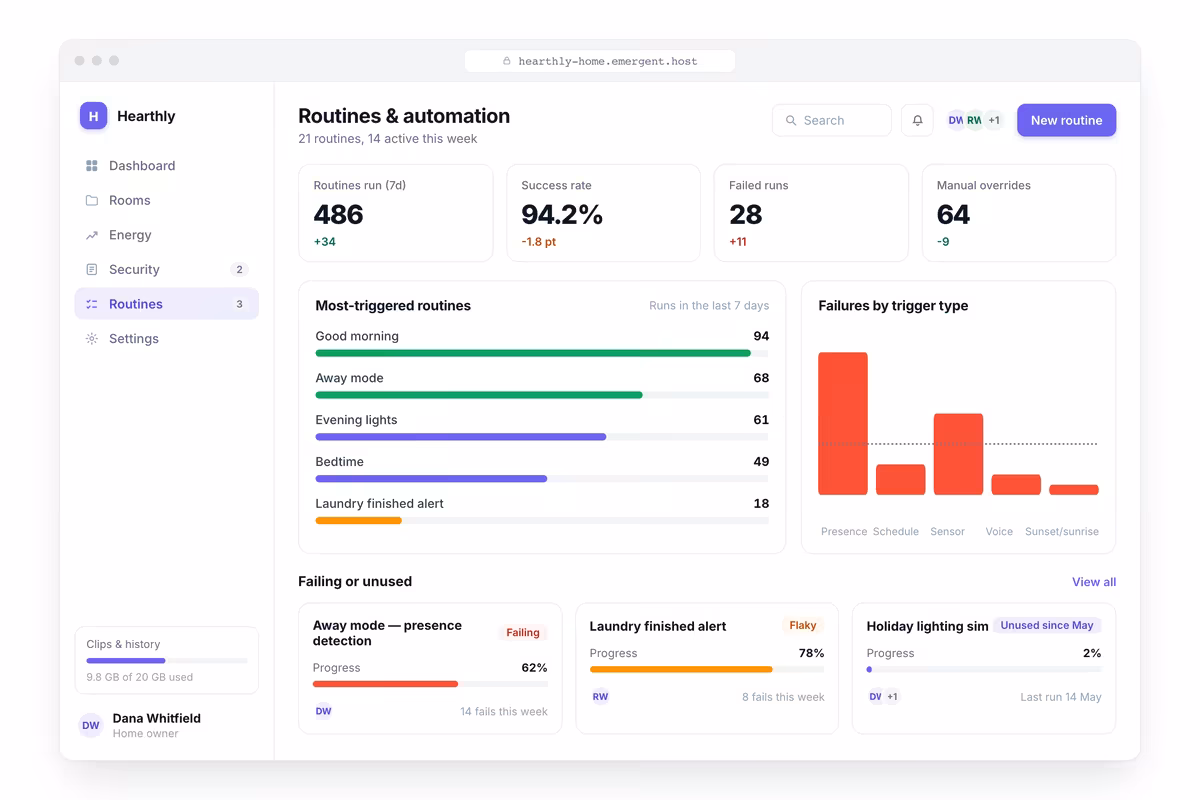Click the Sunset/sunrise bar in failures chart
The height and width of the screenshot is (800, 1200).
click(x=1074, y=490)
